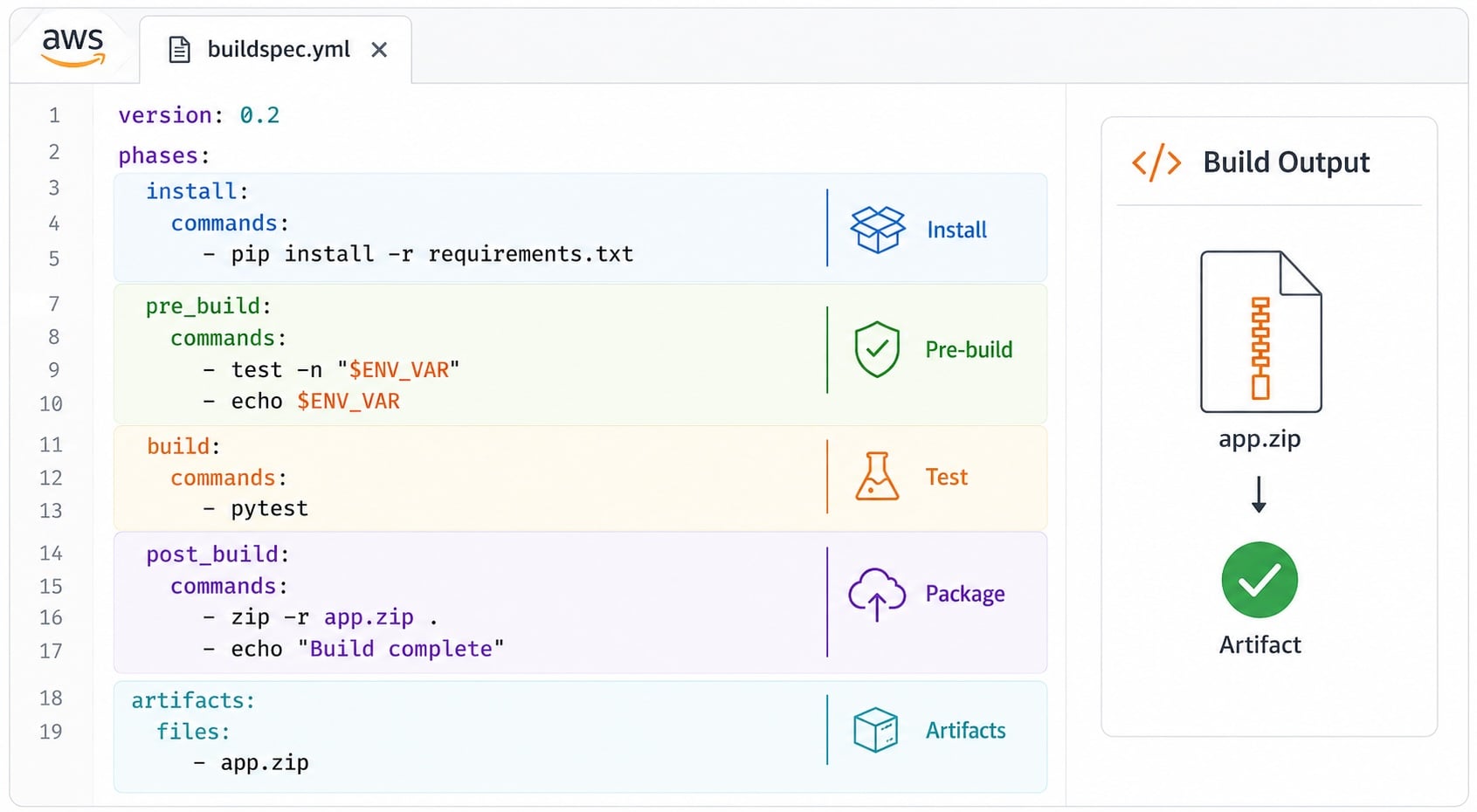Click the Pre-build shield checkmark icon
Screen dimensions: 1477x812
click(x=877, y=349)
